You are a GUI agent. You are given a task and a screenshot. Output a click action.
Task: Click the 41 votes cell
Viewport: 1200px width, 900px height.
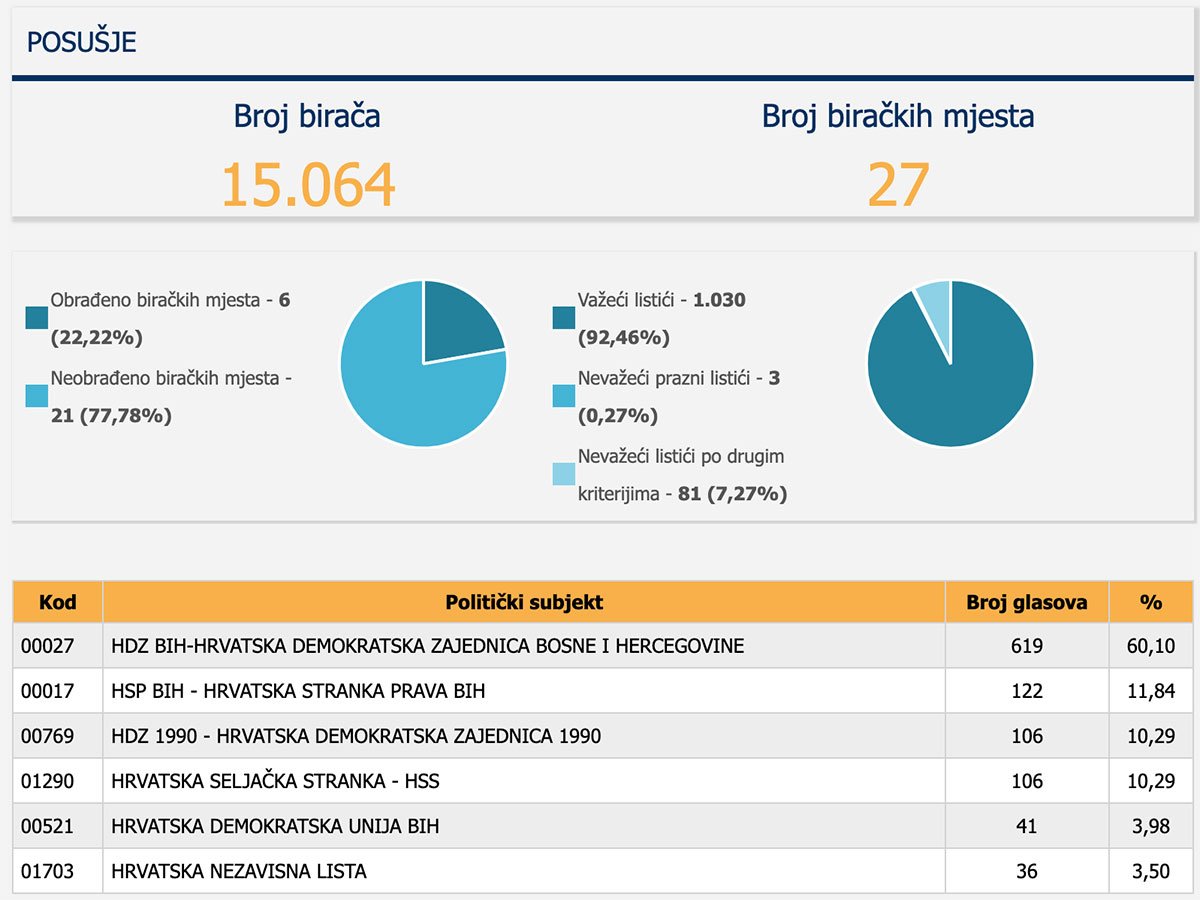coord(1027,826)
